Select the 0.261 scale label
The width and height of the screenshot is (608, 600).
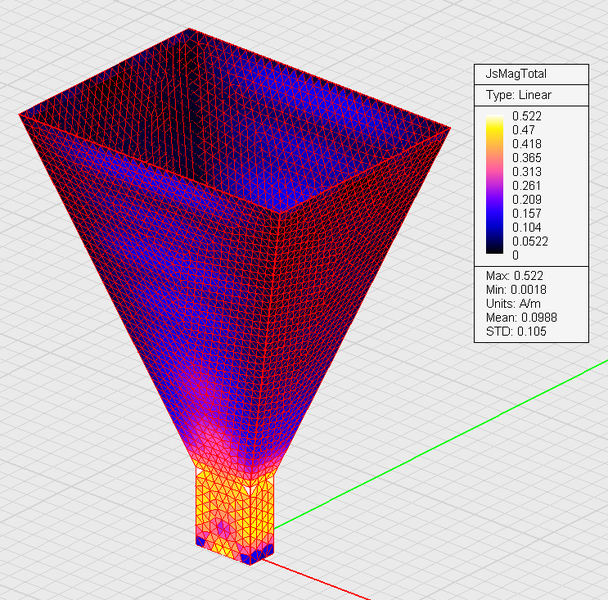coord(526,185)
